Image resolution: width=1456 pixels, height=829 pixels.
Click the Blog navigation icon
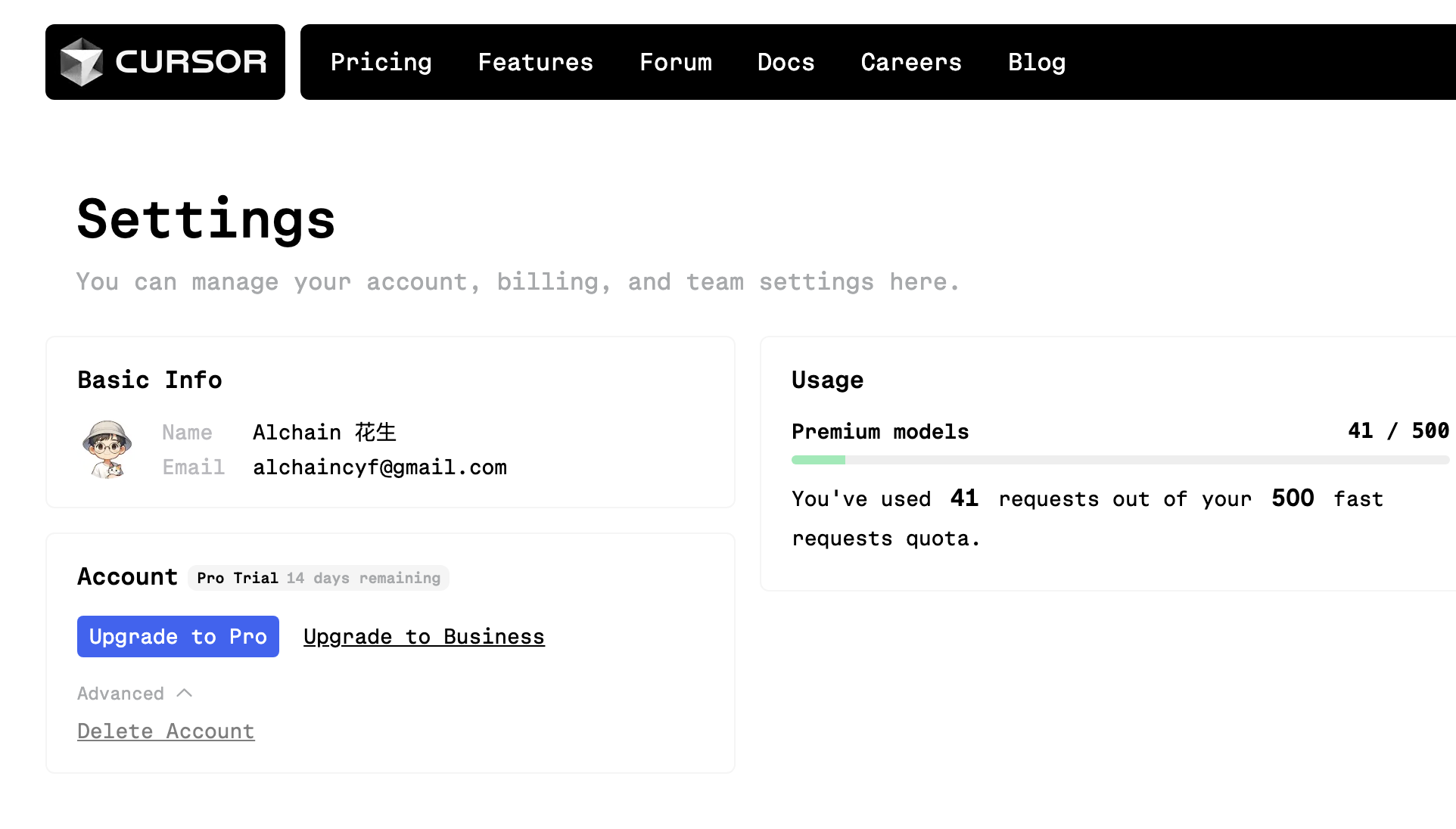click(x=1037, y=62)
